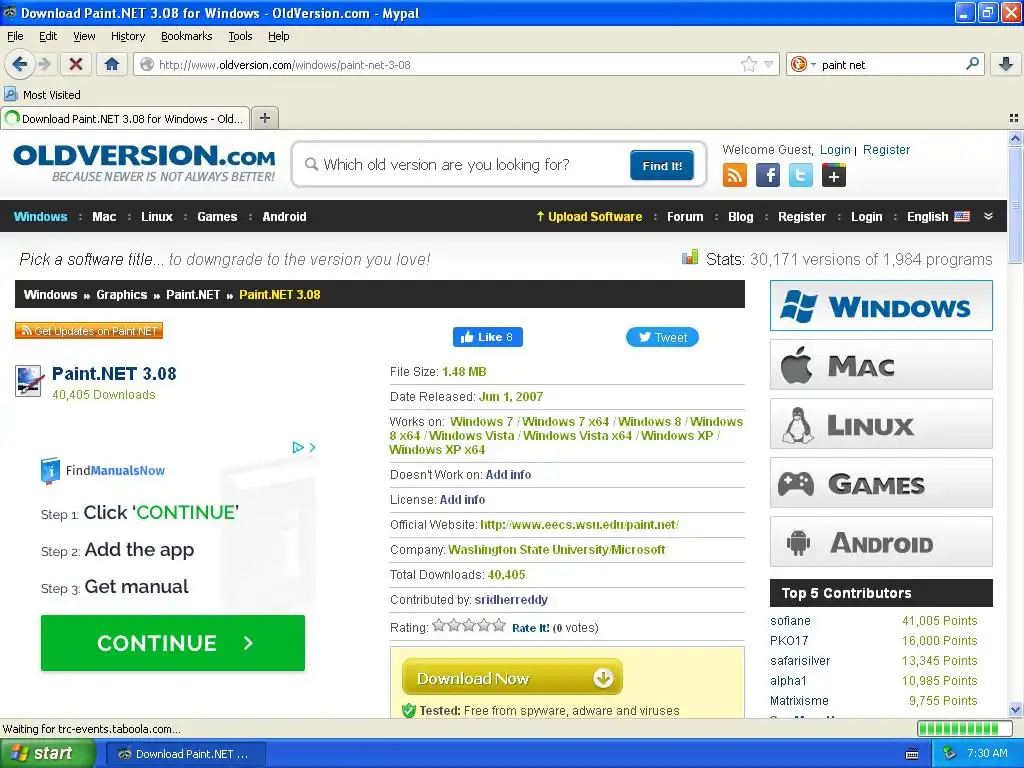The width and height of the screenshot is (1024, 768).
Task: Select the Mac platform sidebar banner
Action: pyautogui.click(x=881, y=364)
